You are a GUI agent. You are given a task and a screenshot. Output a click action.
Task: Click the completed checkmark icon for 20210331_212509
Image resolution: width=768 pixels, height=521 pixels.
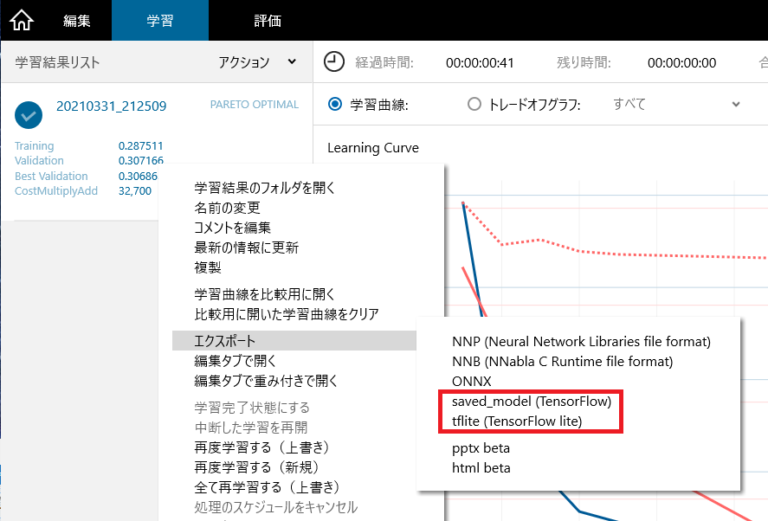coord(28,115)
